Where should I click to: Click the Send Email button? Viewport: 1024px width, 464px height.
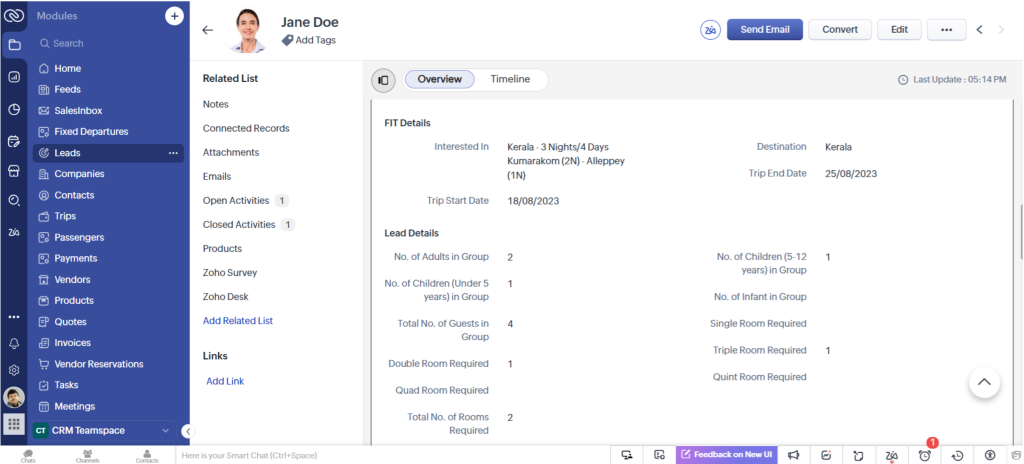point(764,30)
